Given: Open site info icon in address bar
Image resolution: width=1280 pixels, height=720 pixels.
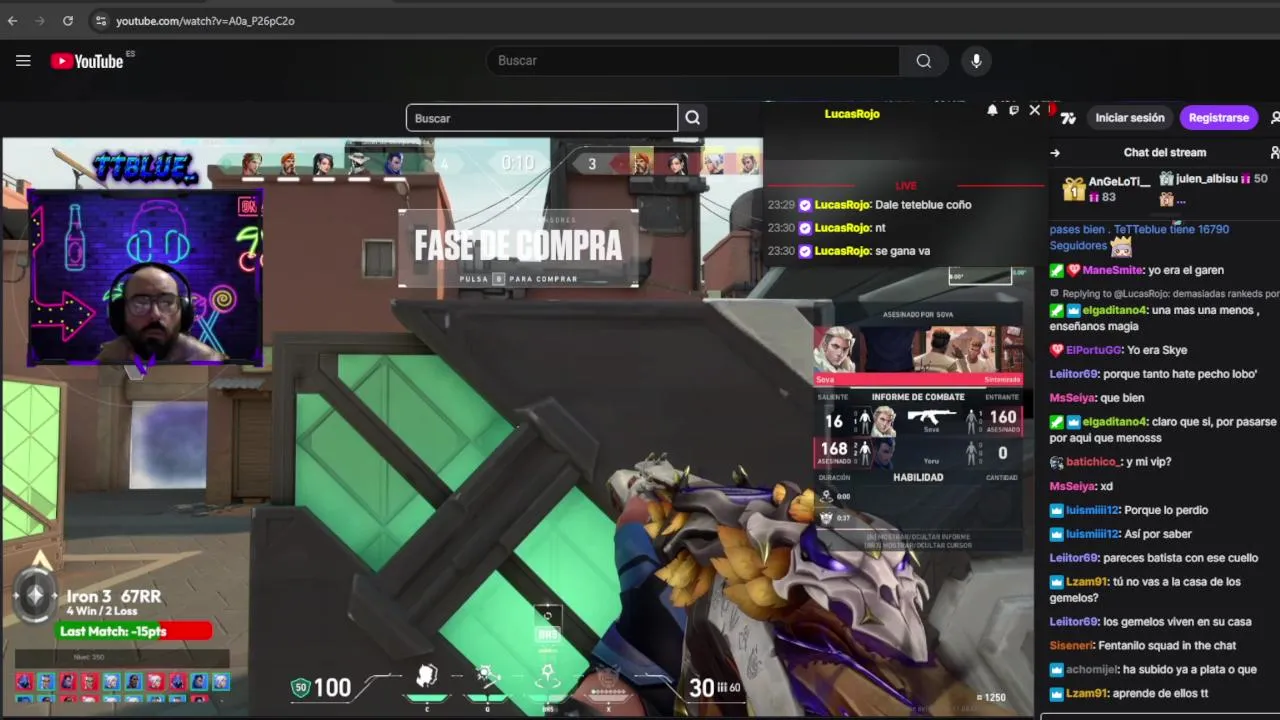Looking at the screenshot, I should coord(99,20).
